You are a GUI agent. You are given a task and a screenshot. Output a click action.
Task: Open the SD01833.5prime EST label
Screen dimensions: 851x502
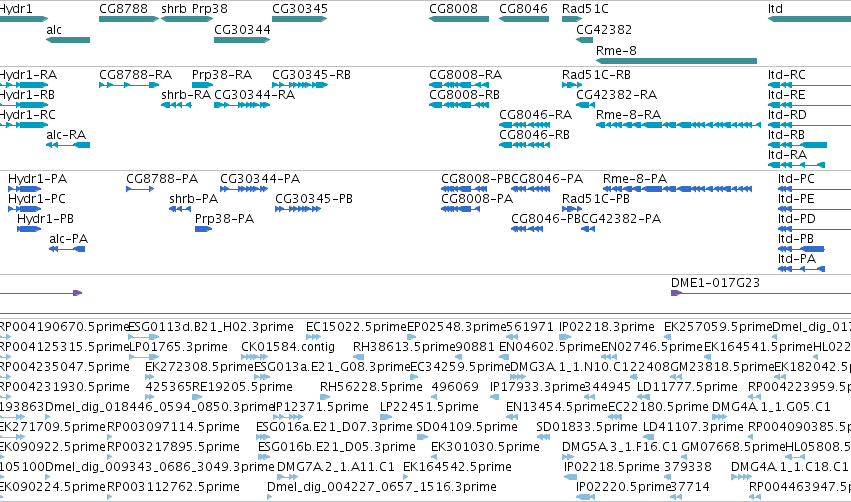(587, 428)
